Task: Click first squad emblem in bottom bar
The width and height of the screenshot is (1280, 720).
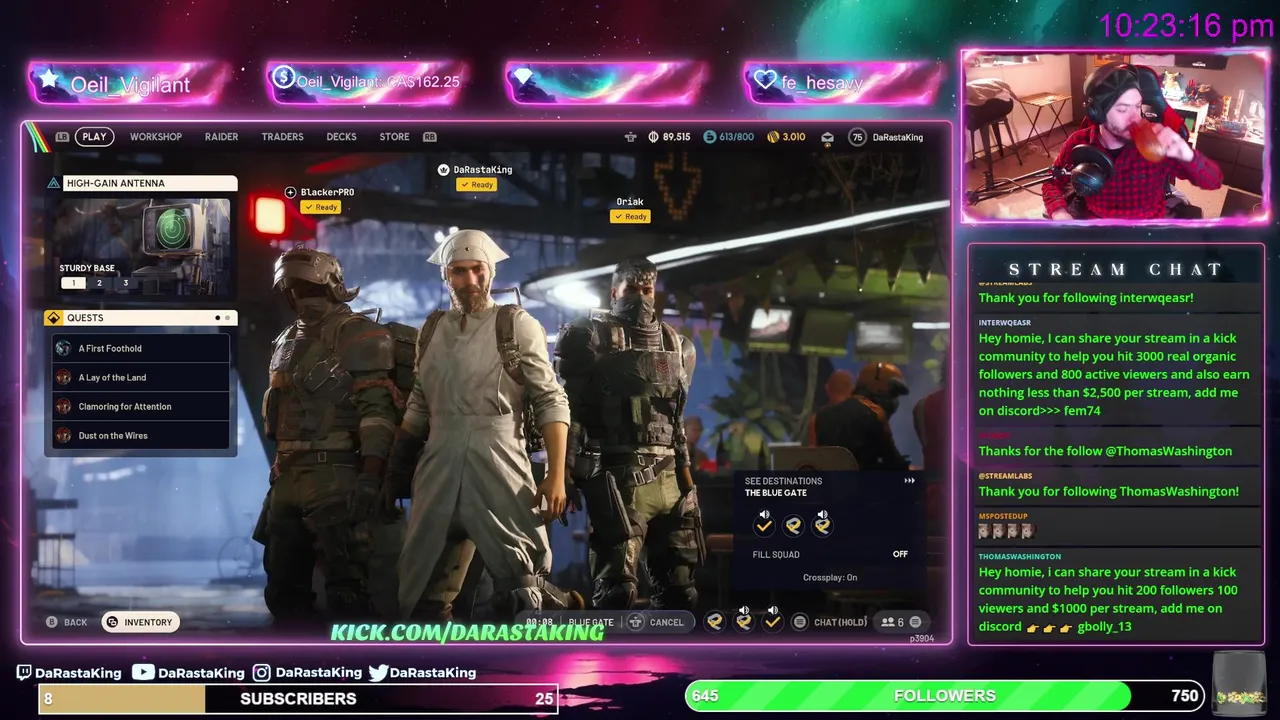Action: coord(715,622)
